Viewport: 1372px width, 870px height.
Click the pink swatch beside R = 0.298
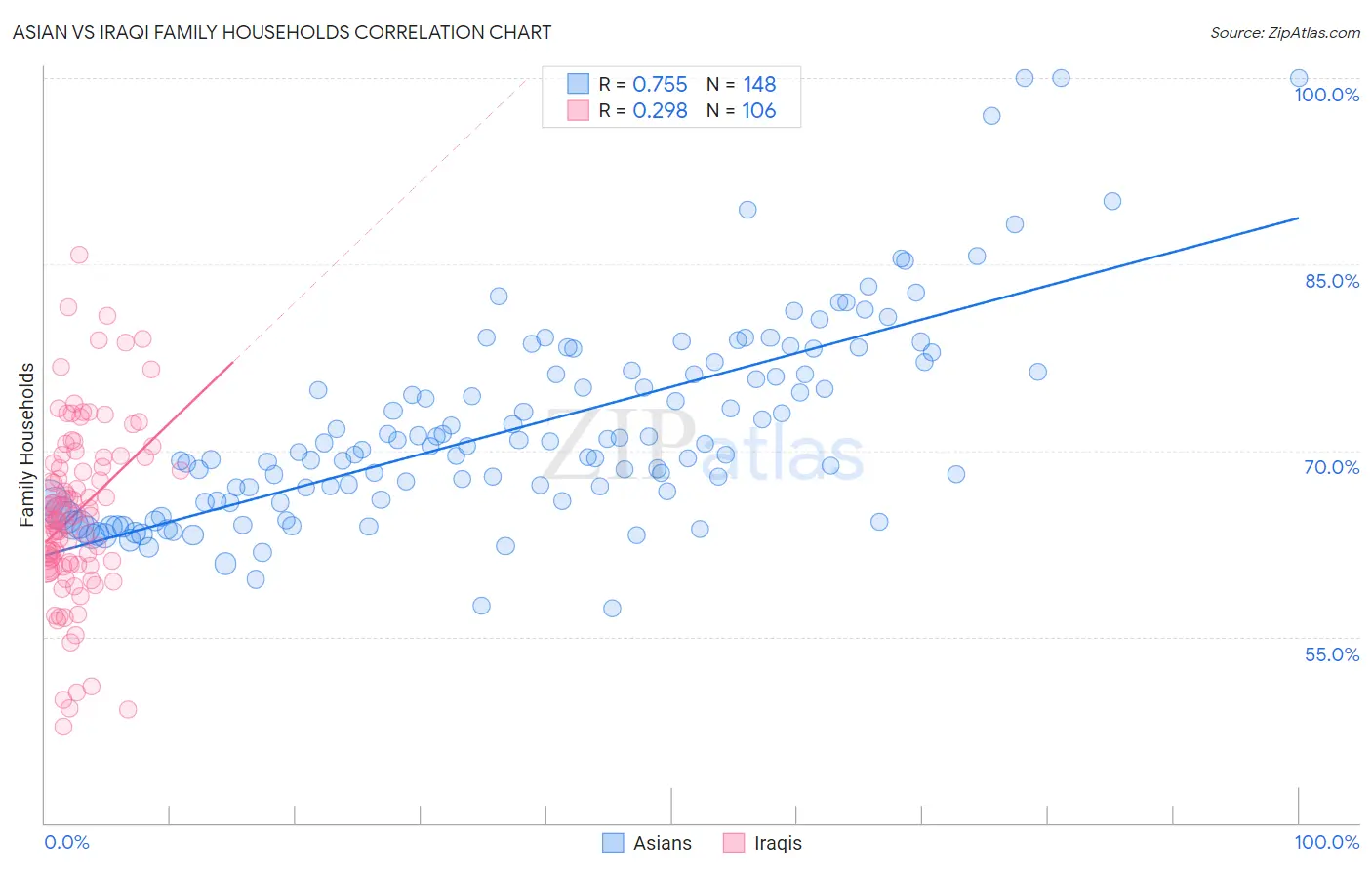pyautogui.click(x=579, y=110)
